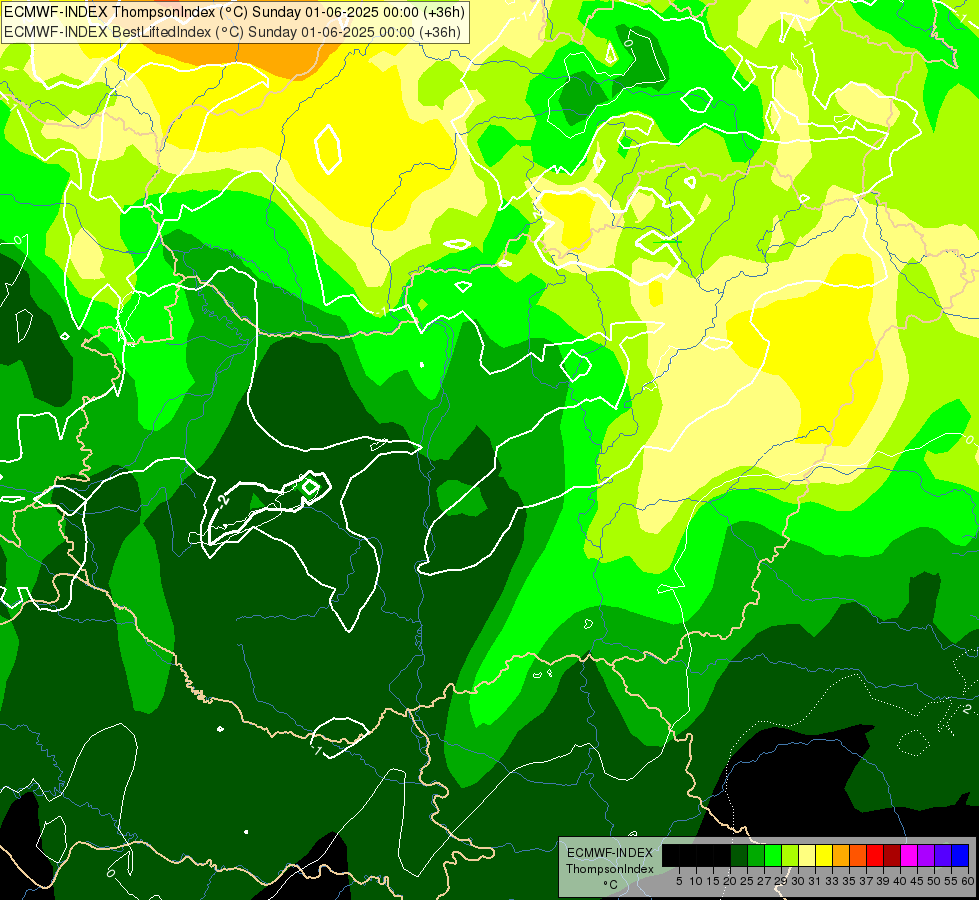Click the magenta 40–45 legend swatch
Image resolution: width=979 pixels, height=900 pixels.
909,855
